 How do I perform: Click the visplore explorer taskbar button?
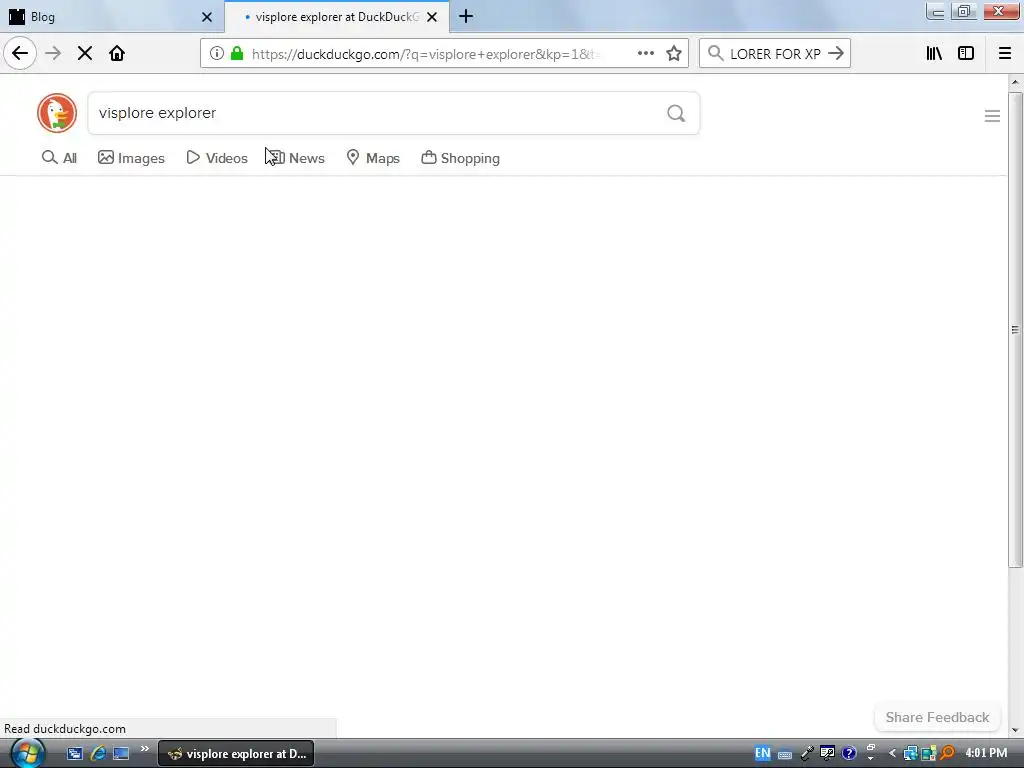click(236, 754)
